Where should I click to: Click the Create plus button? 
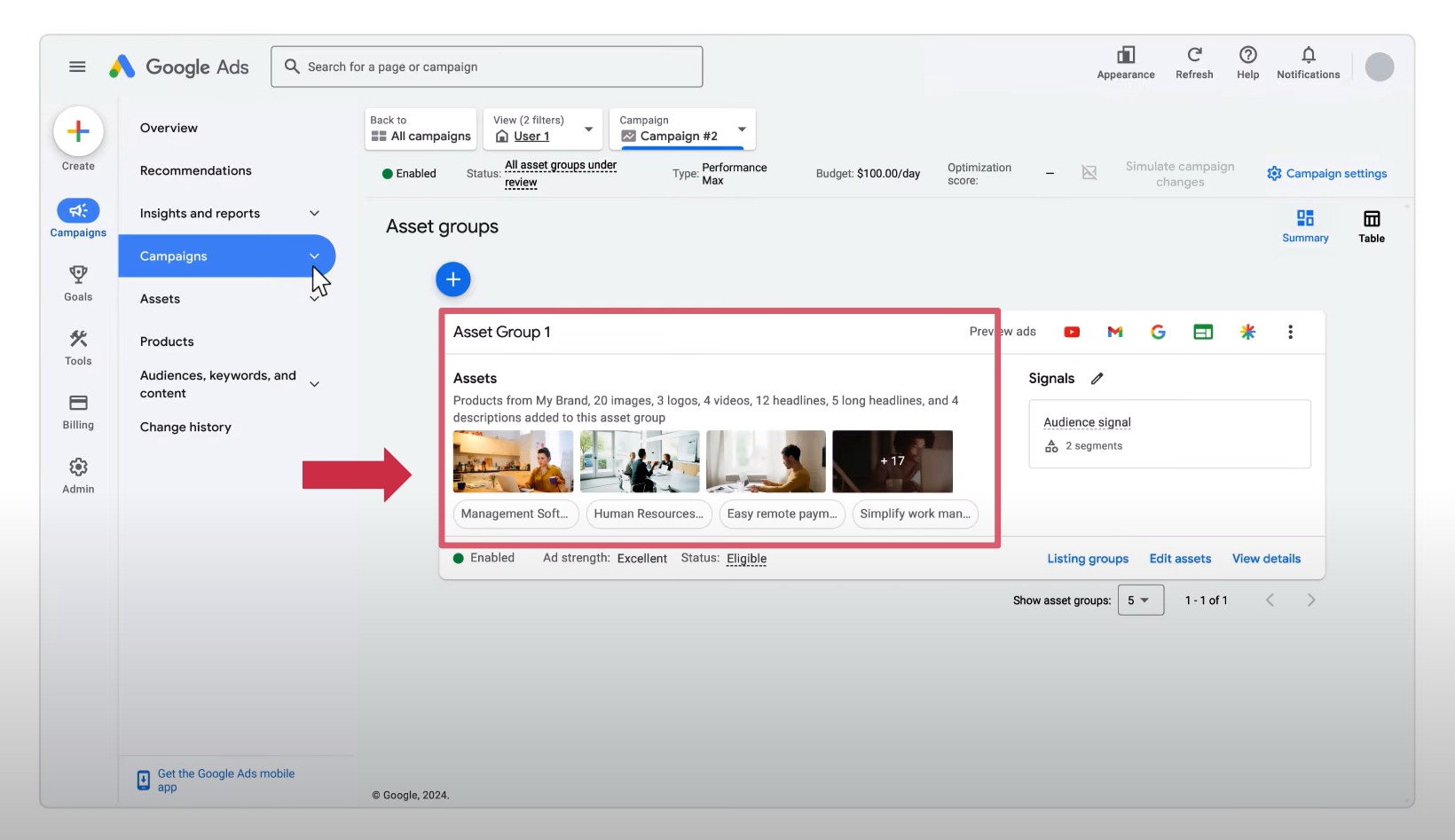(x=78, y=131)
